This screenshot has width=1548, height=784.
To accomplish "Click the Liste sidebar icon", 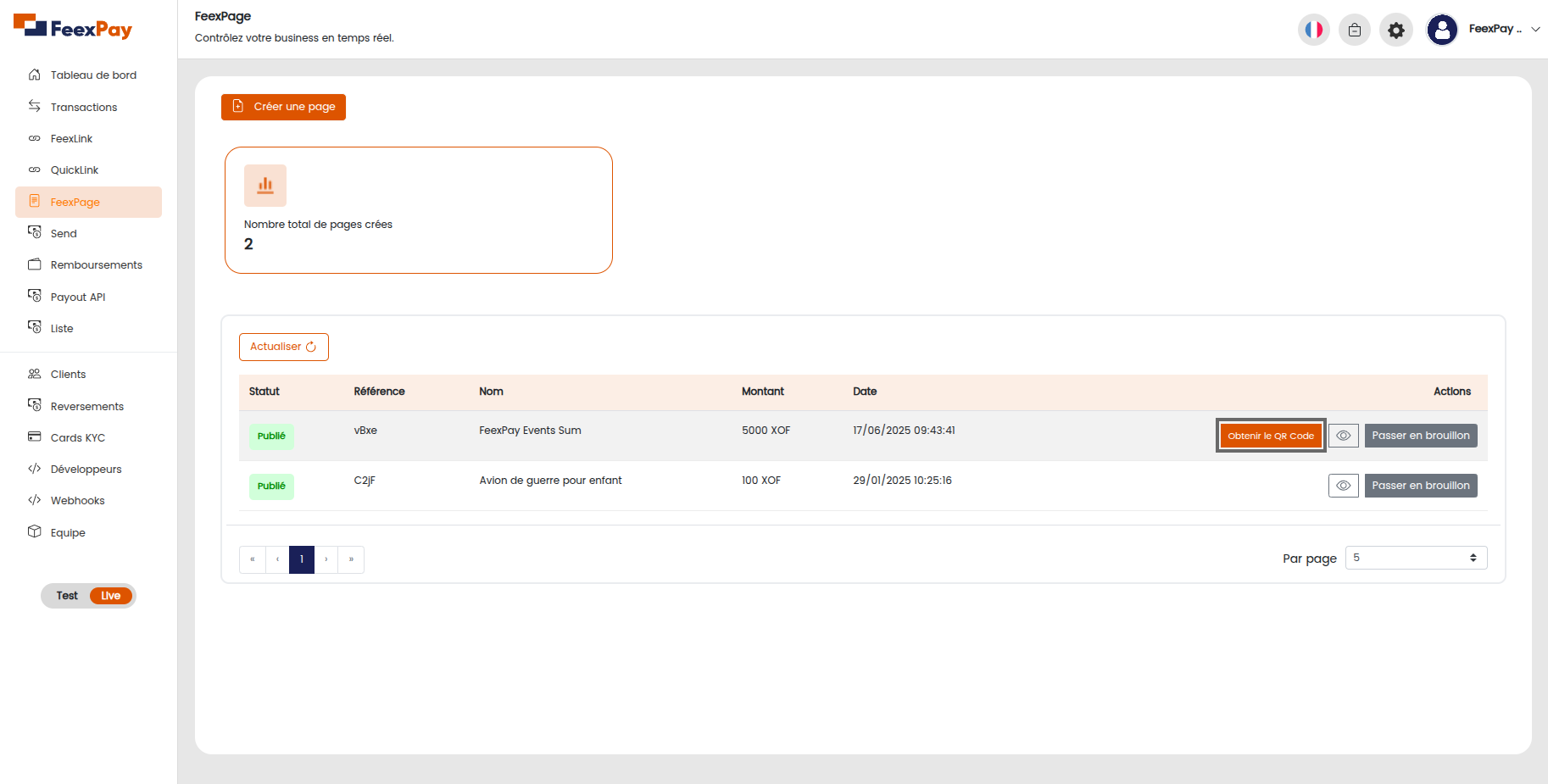I will click(35, 327).
